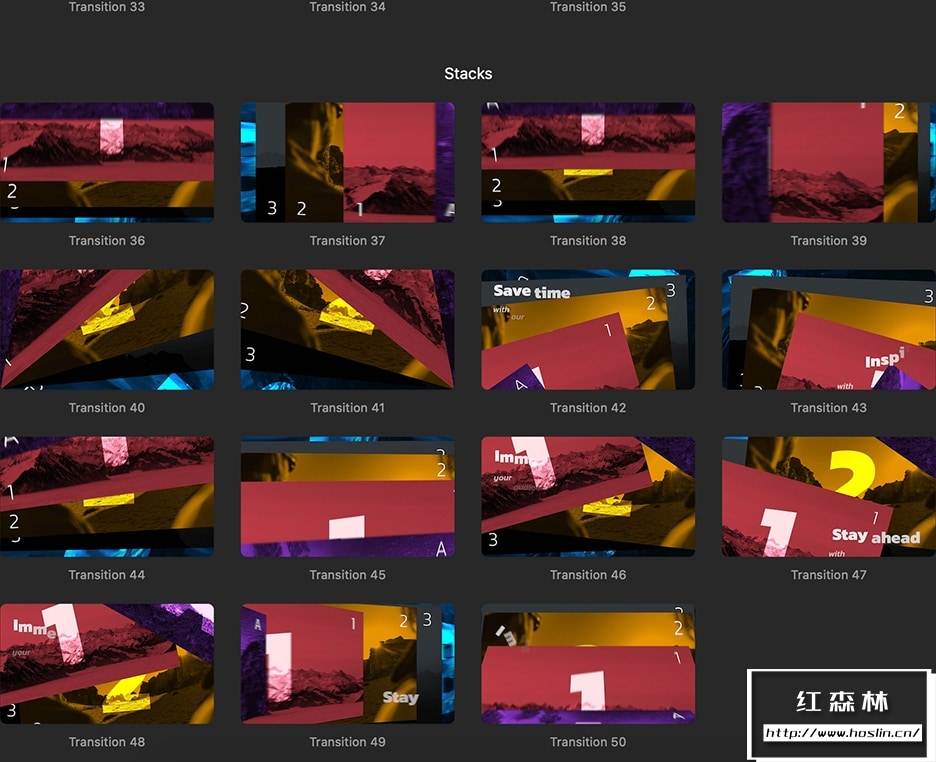Screen dimensions: 936x762
Task: Click the label text Transition 45
Action: pos(347,575)
